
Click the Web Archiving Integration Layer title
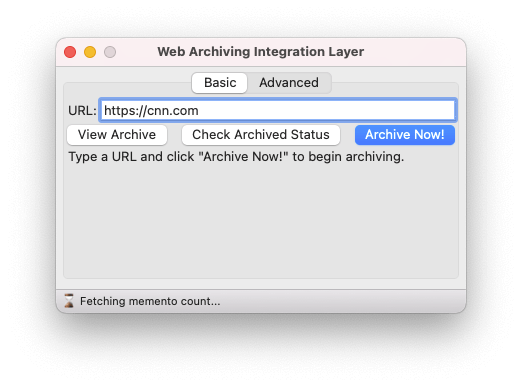coord(261,52)
